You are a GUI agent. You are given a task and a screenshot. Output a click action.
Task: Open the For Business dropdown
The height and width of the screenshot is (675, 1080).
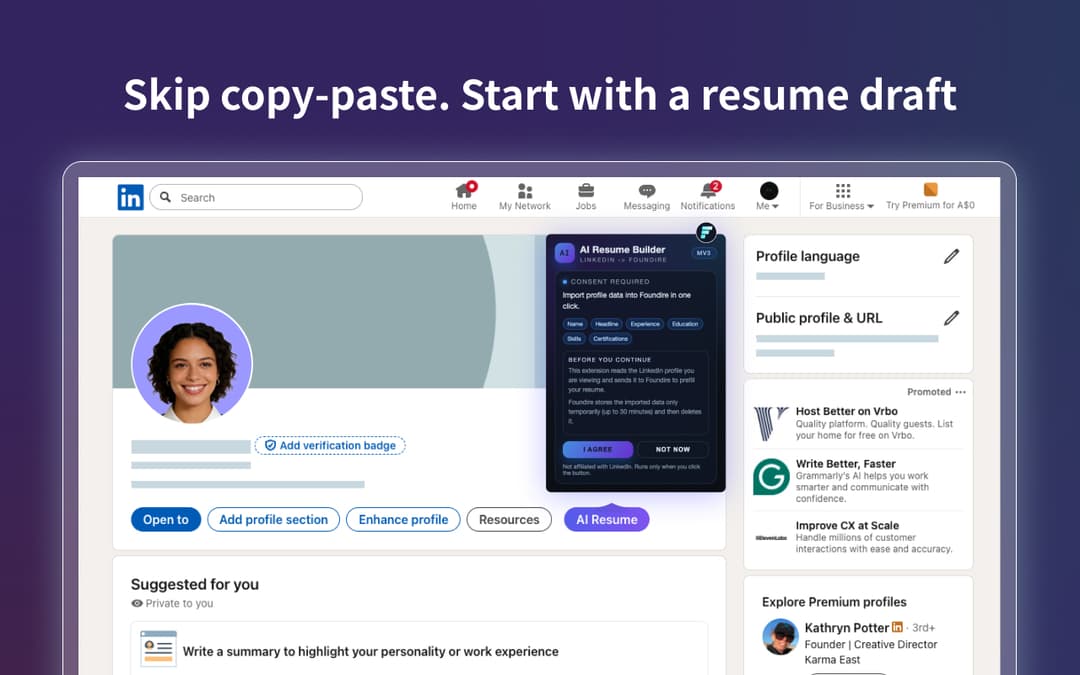[x=840, y=197]
